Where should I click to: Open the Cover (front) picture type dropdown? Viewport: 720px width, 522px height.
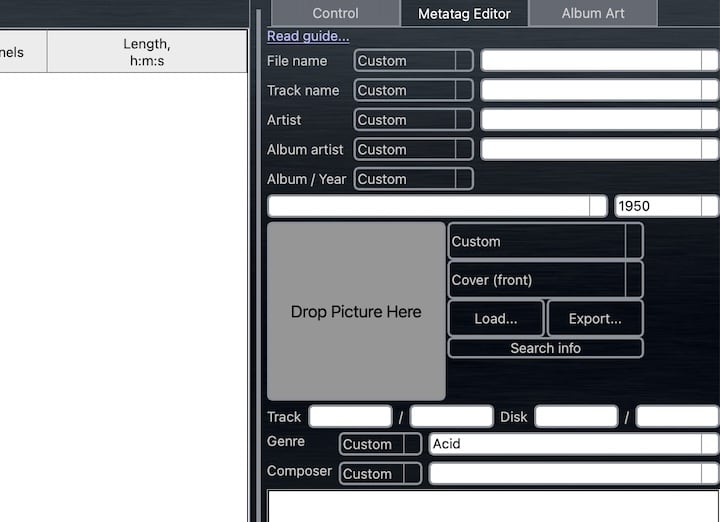(x=546, y=280)
